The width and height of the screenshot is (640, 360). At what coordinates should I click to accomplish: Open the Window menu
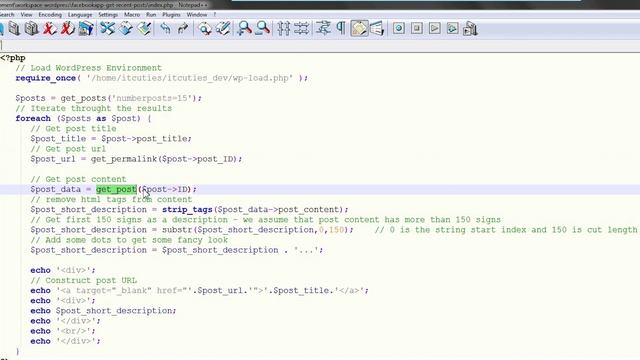[x=197, y=15]
